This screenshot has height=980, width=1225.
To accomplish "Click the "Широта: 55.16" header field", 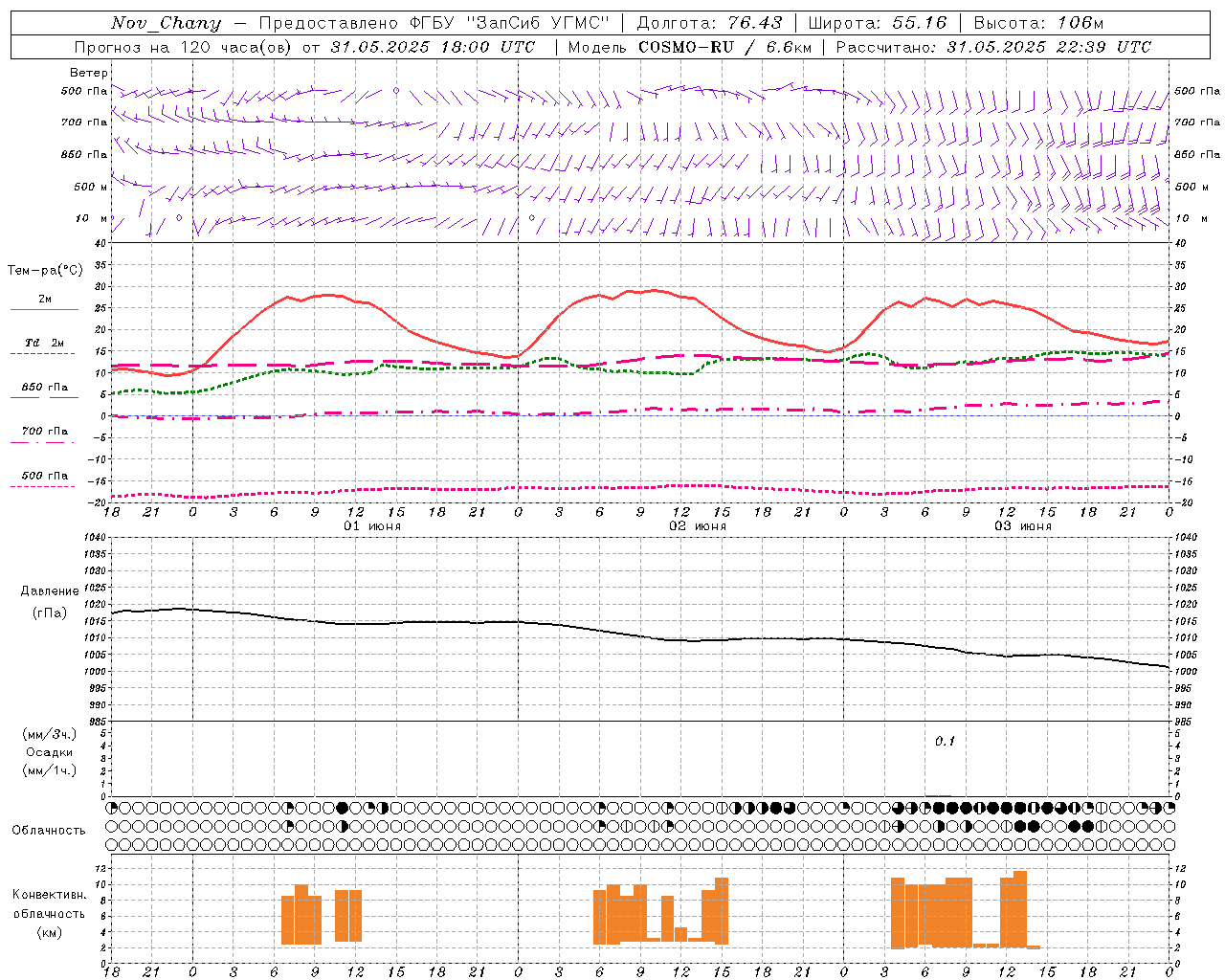I will click(x=878, y=23).
